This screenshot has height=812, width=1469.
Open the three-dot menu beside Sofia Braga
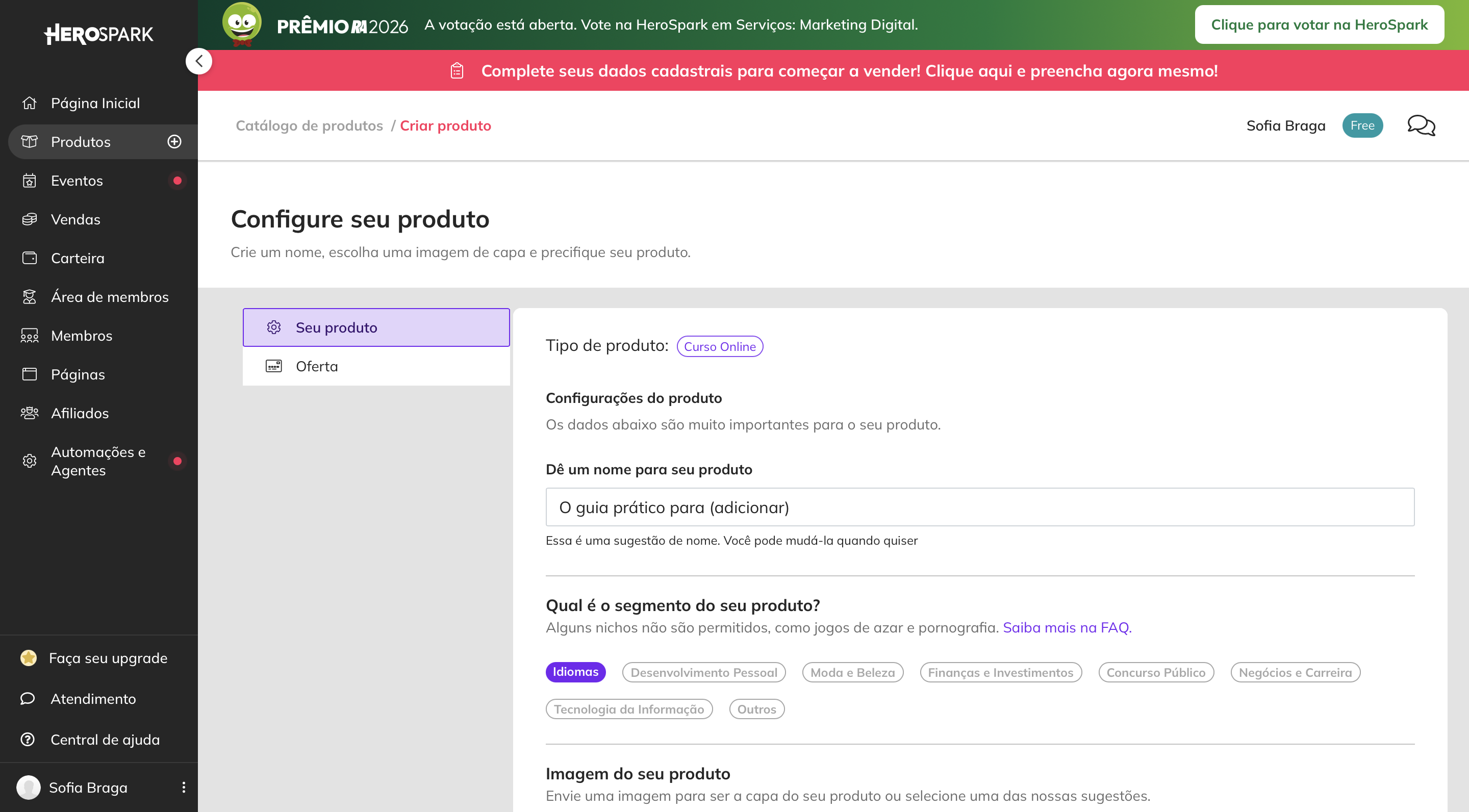click(184, 788)
